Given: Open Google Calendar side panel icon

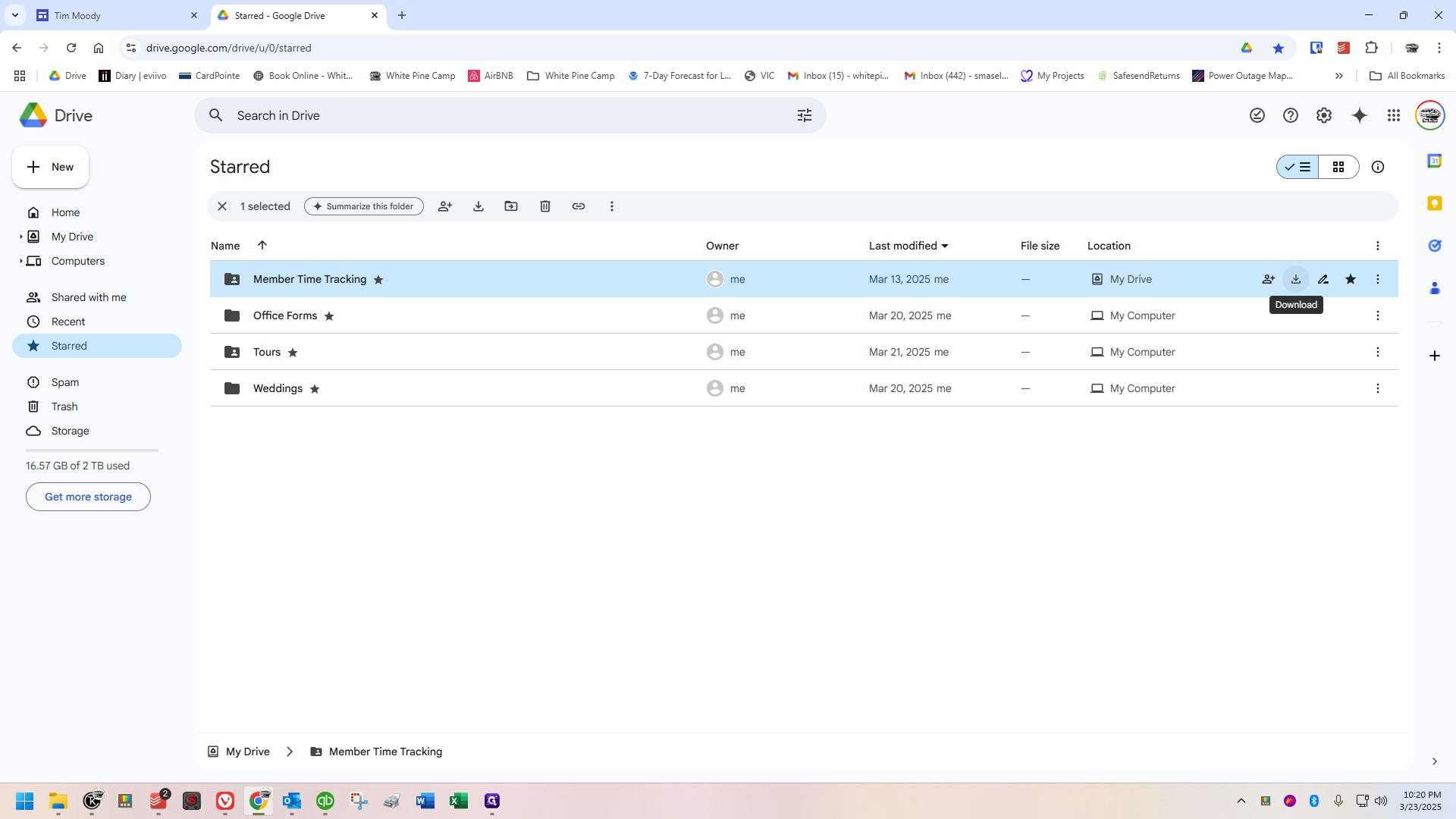Looking at the screenshot, I should coord(1434,161).
